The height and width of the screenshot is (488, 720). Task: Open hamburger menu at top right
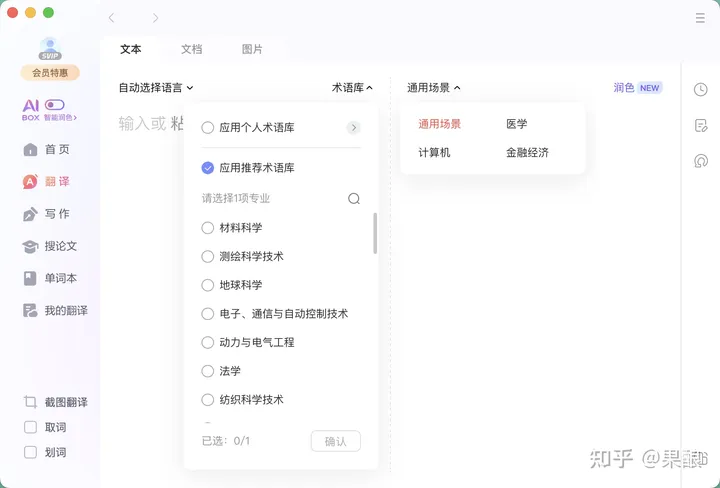[x=700, y=18]
